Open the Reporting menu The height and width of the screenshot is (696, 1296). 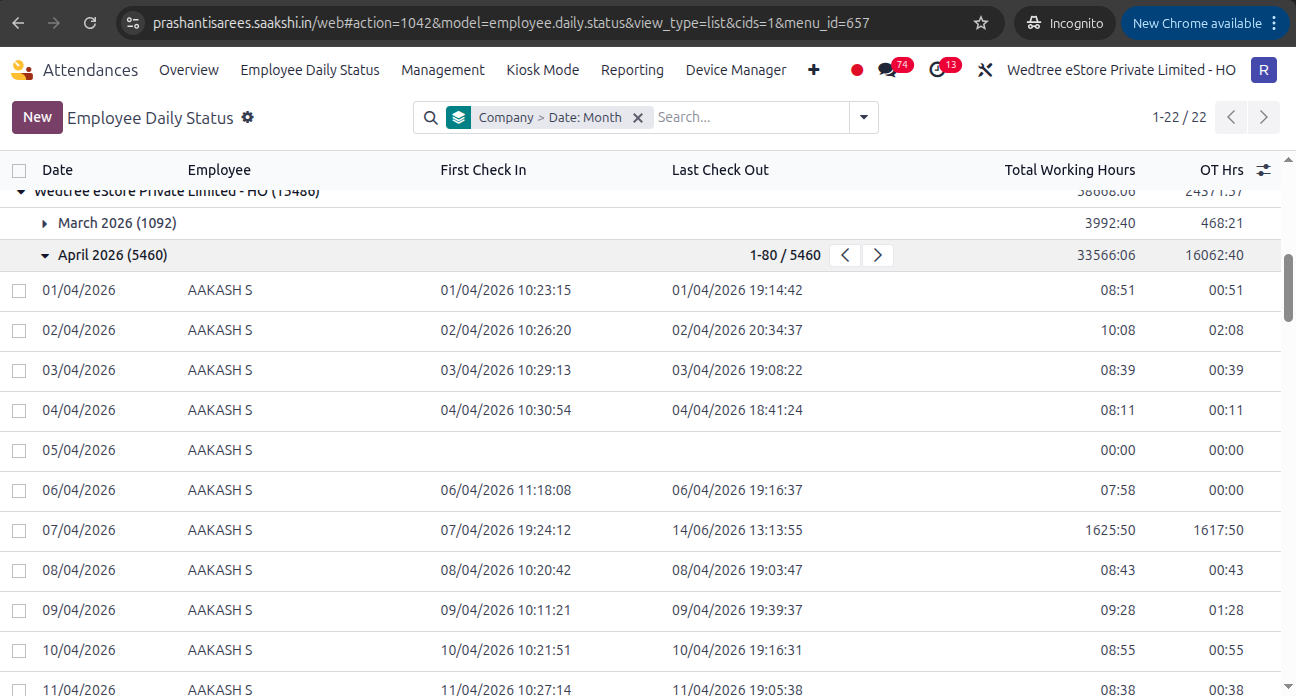pos(632,70)
